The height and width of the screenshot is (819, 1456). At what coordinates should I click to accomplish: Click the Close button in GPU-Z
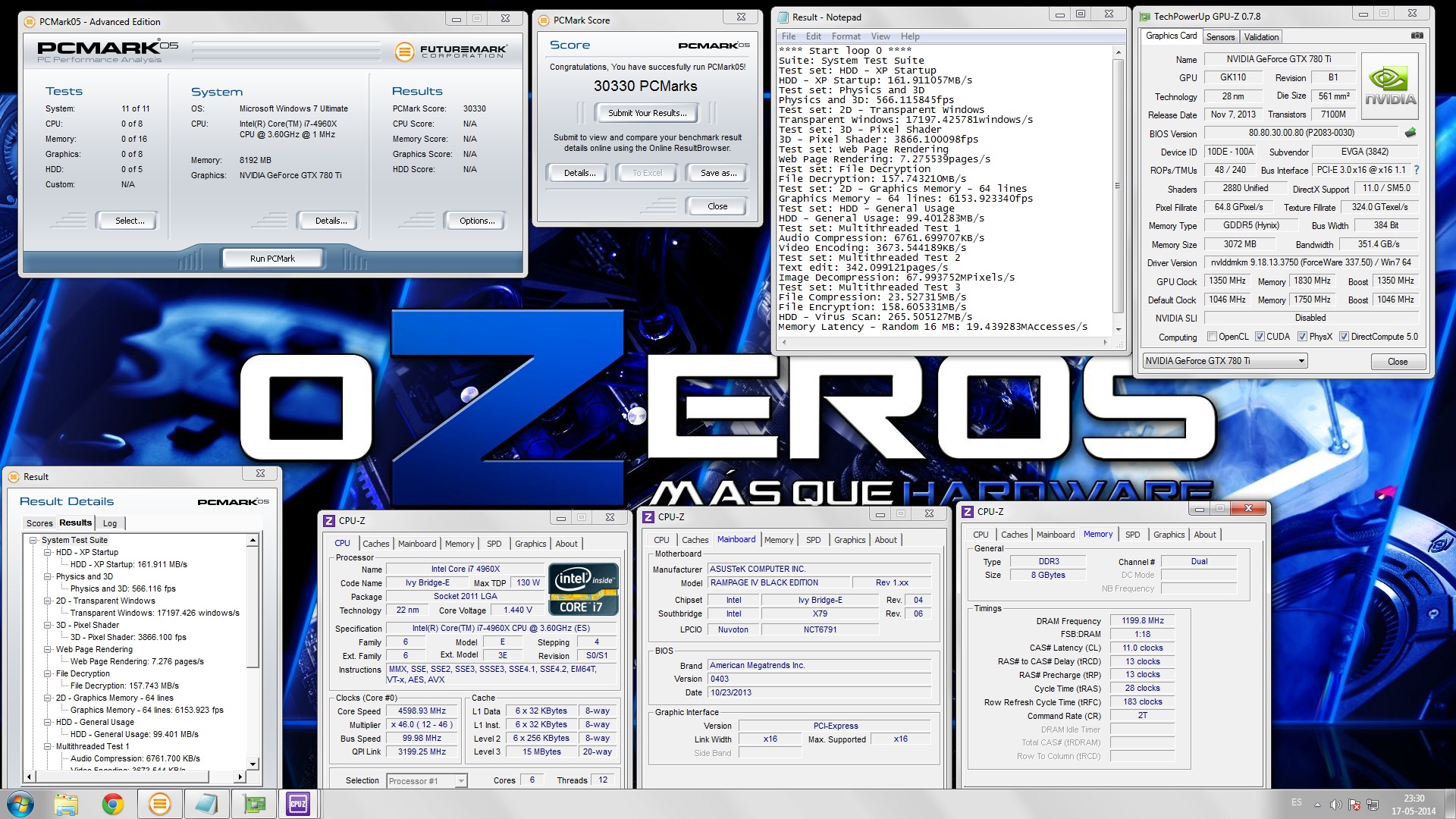tap(1397, 362)
